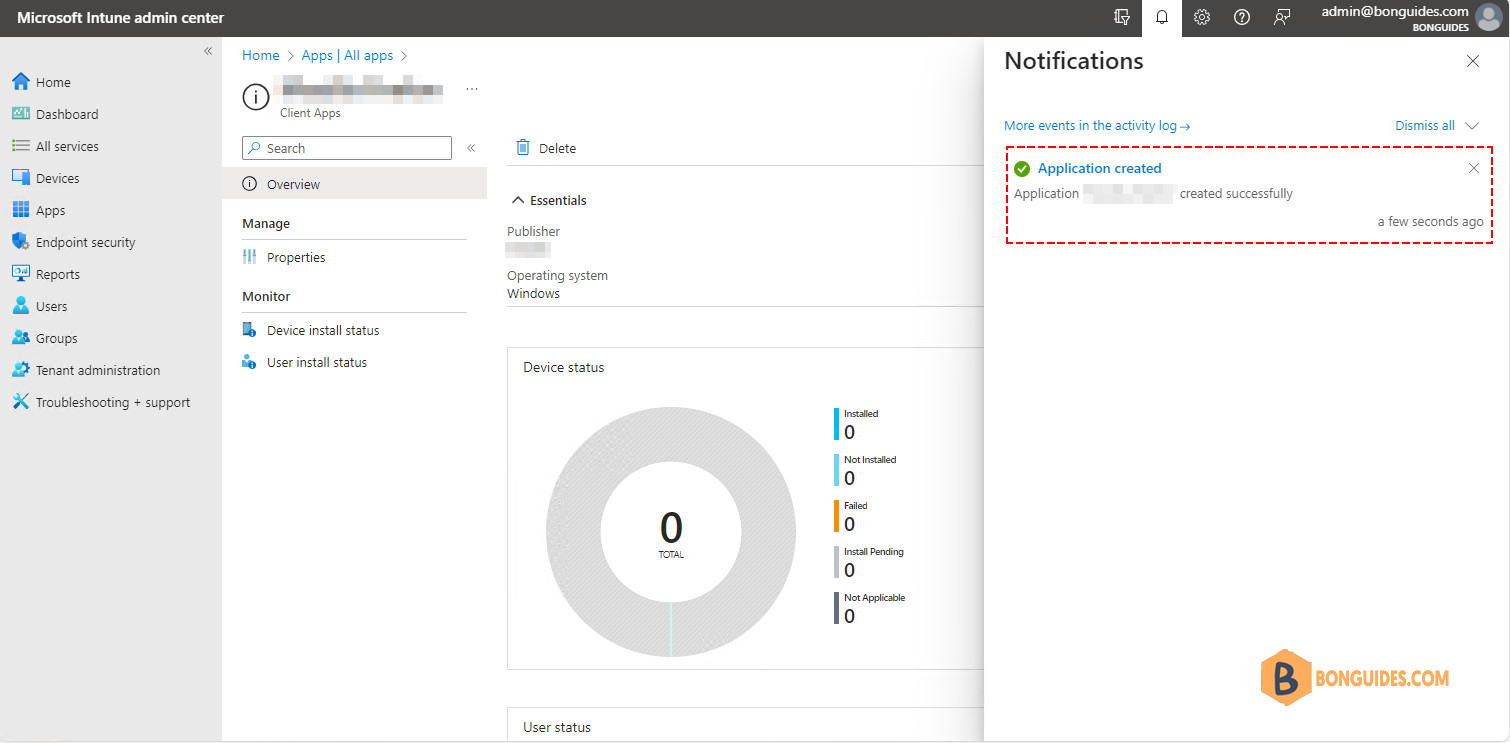The image size is (1510, 743).
Task: Click the Troubleshooting wrench icon
Action: pos(21,402)
